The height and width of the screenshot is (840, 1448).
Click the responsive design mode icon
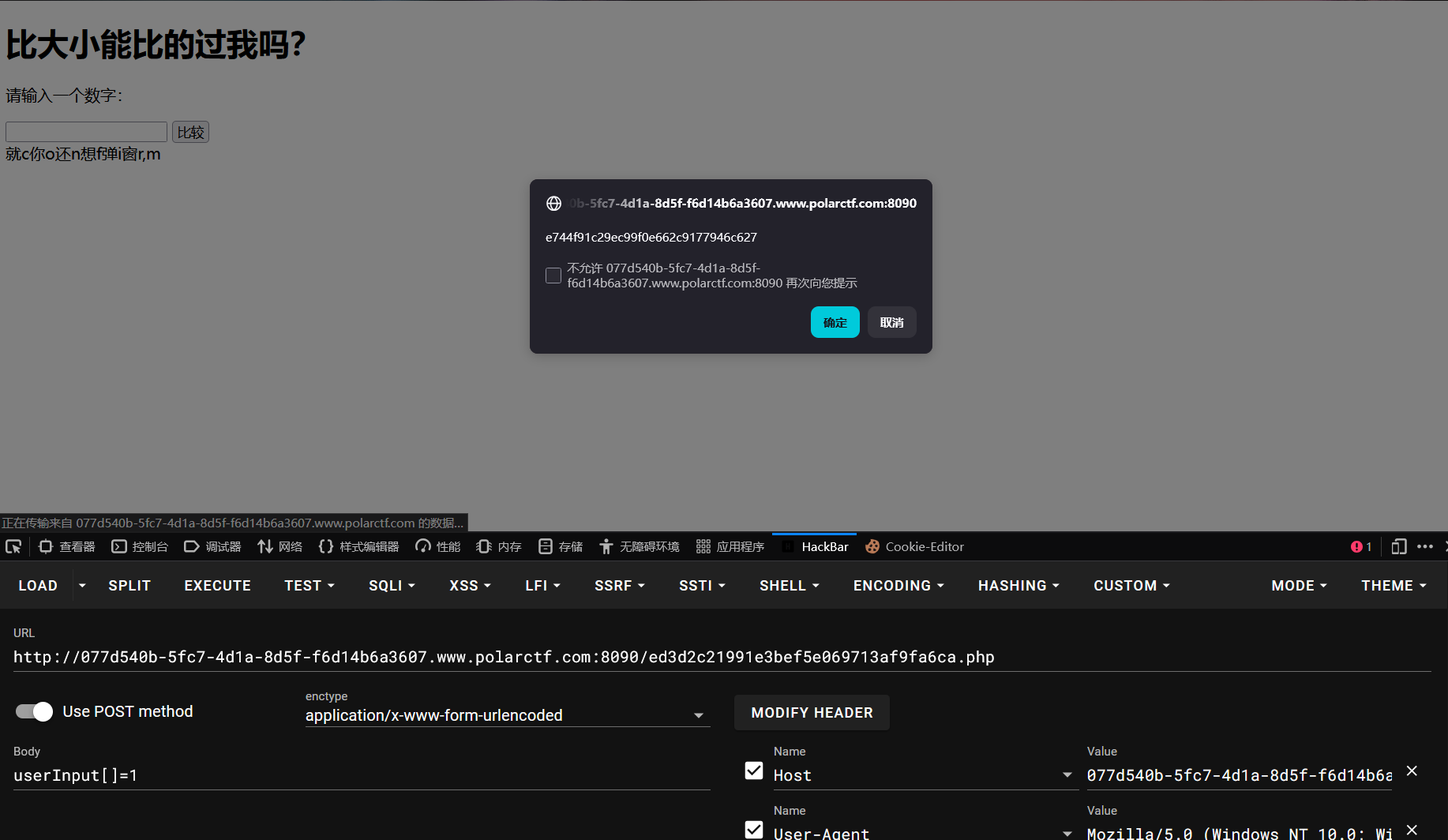click(1398, 546)
